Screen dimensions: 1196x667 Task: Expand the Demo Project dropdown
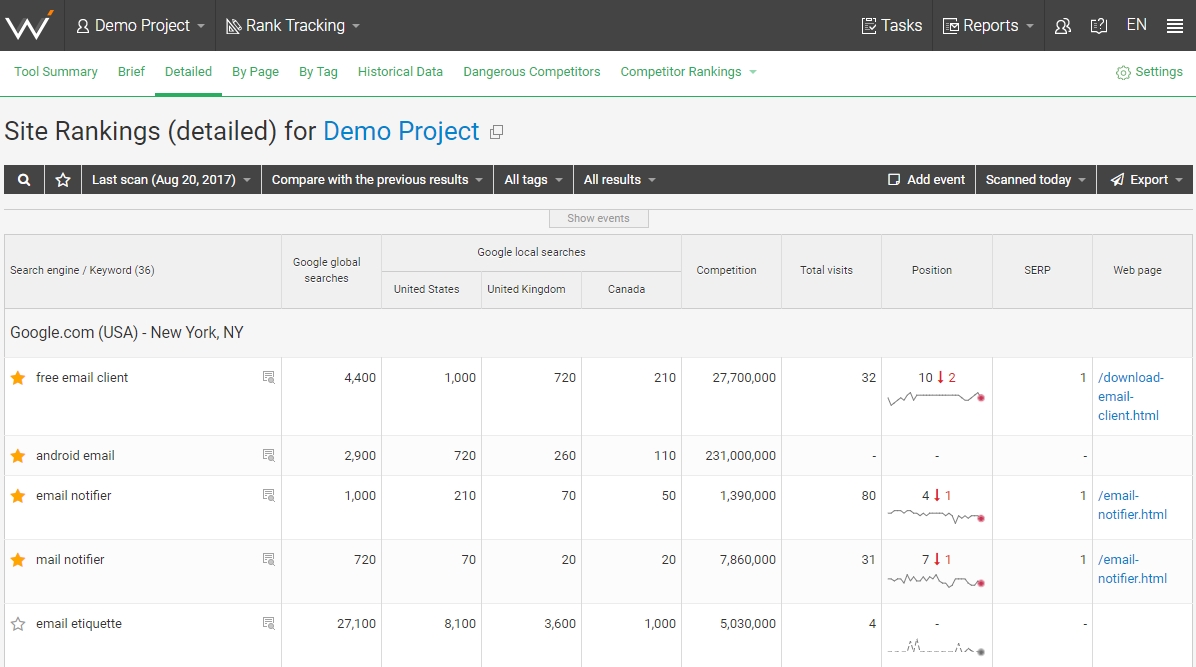pyautogui.click(x=140, y=25)
